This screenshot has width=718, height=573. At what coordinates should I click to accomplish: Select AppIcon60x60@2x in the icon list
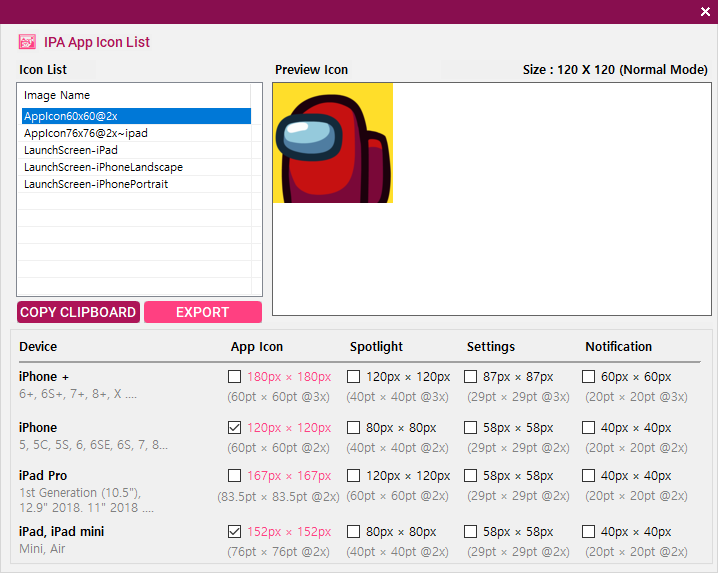[x=136, y=116]
